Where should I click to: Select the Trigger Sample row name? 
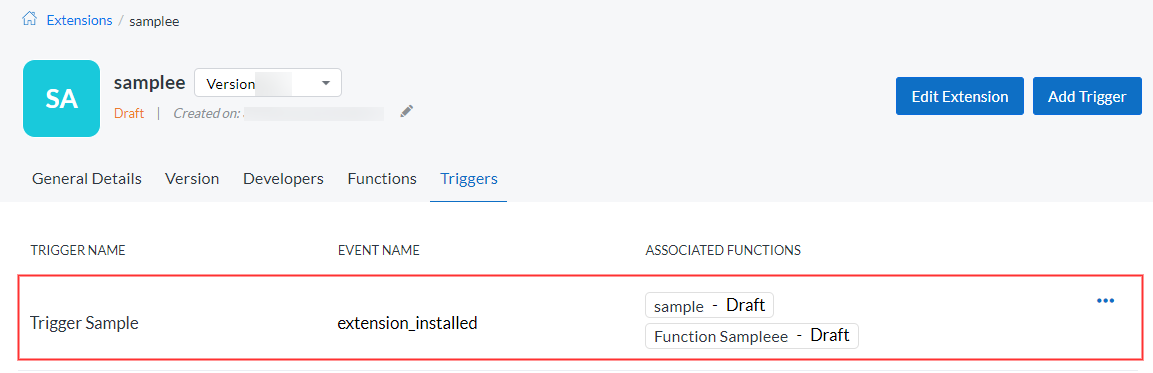tap(85, 322)
